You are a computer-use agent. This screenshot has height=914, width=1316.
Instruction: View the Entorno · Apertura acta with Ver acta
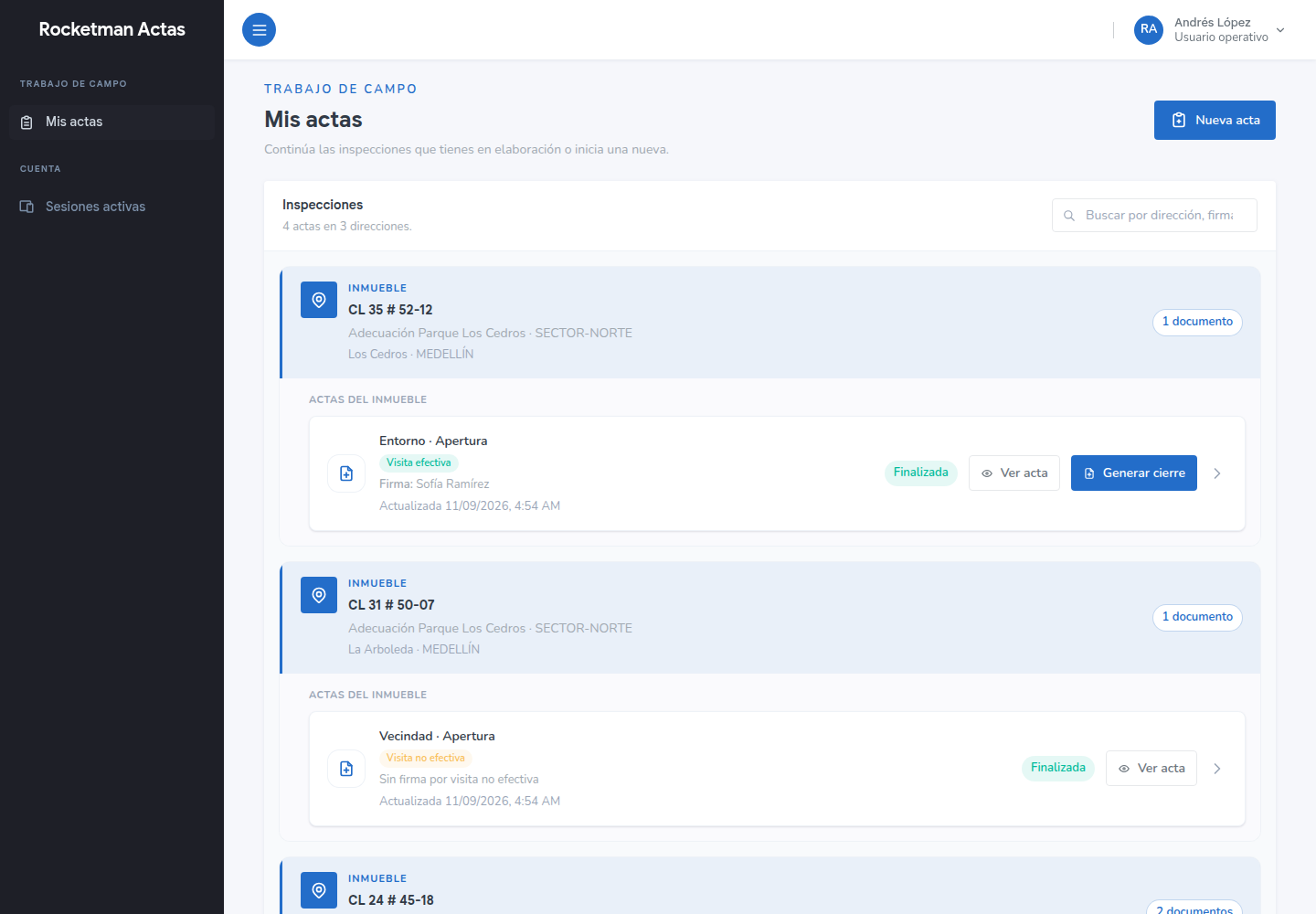click(1014, 473)
